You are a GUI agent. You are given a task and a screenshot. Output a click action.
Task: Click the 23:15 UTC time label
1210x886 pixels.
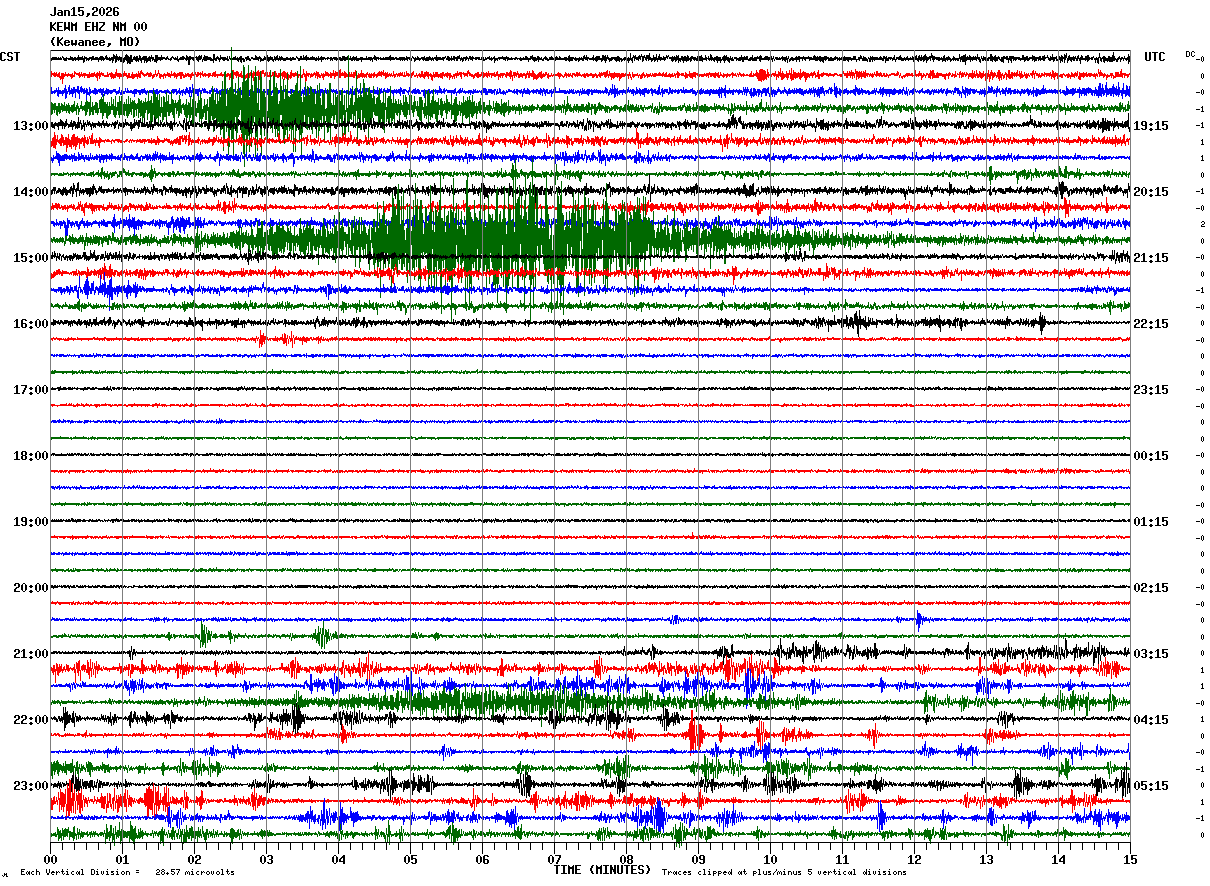(1151, 390)
